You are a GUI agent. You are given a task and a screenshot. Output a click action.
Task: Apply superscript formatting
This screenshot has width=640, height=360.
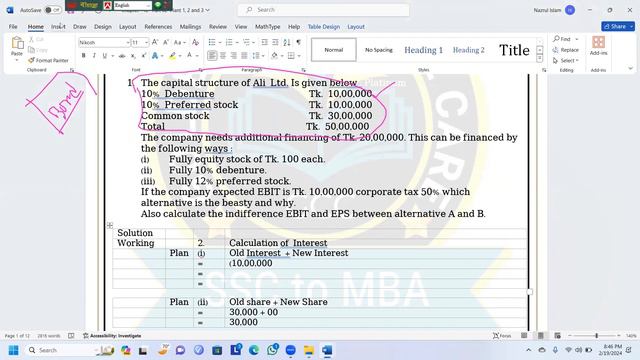point(144,56)
